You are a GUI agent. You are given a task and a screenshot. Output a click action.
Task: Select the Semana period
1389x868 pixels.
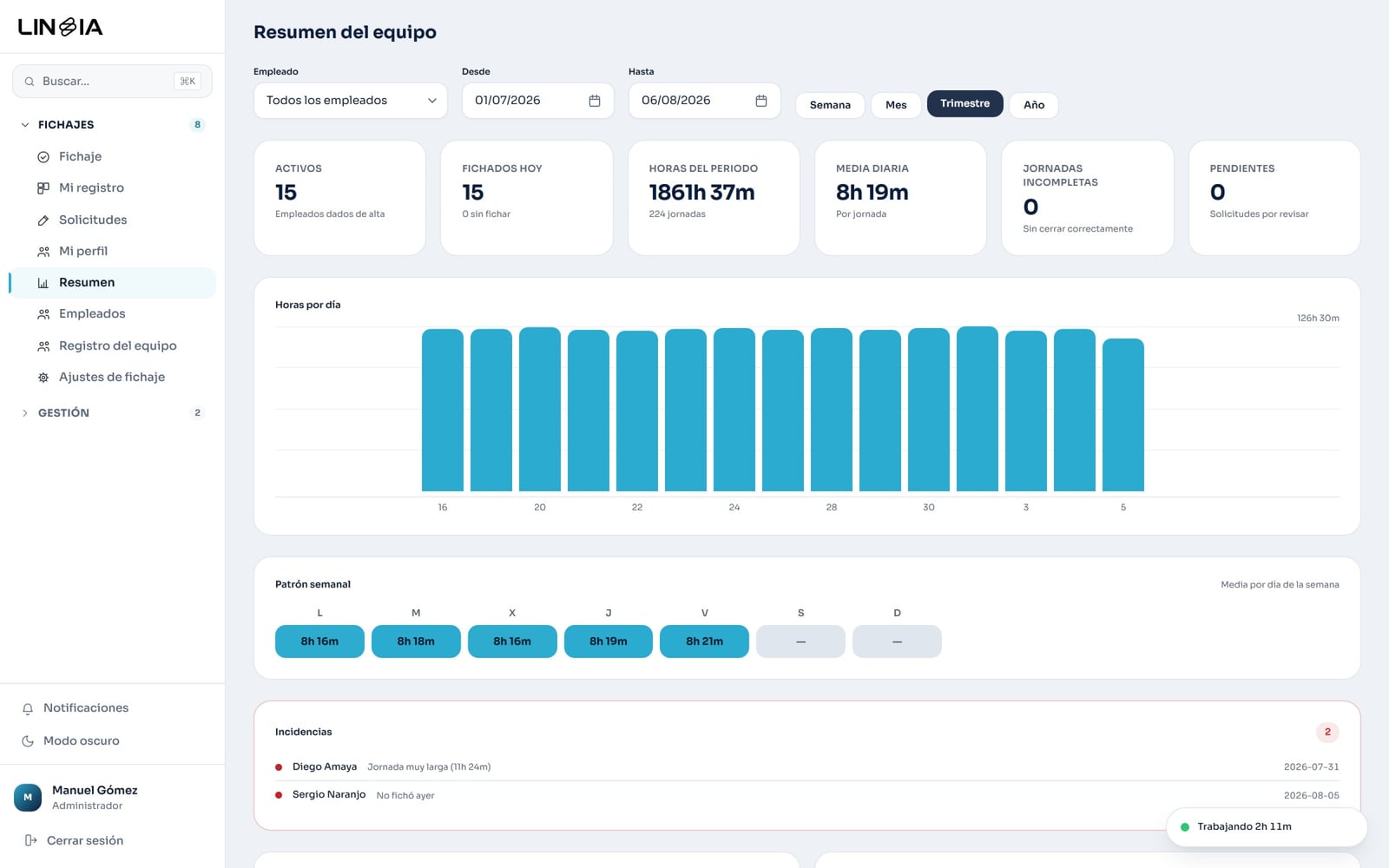830,105
